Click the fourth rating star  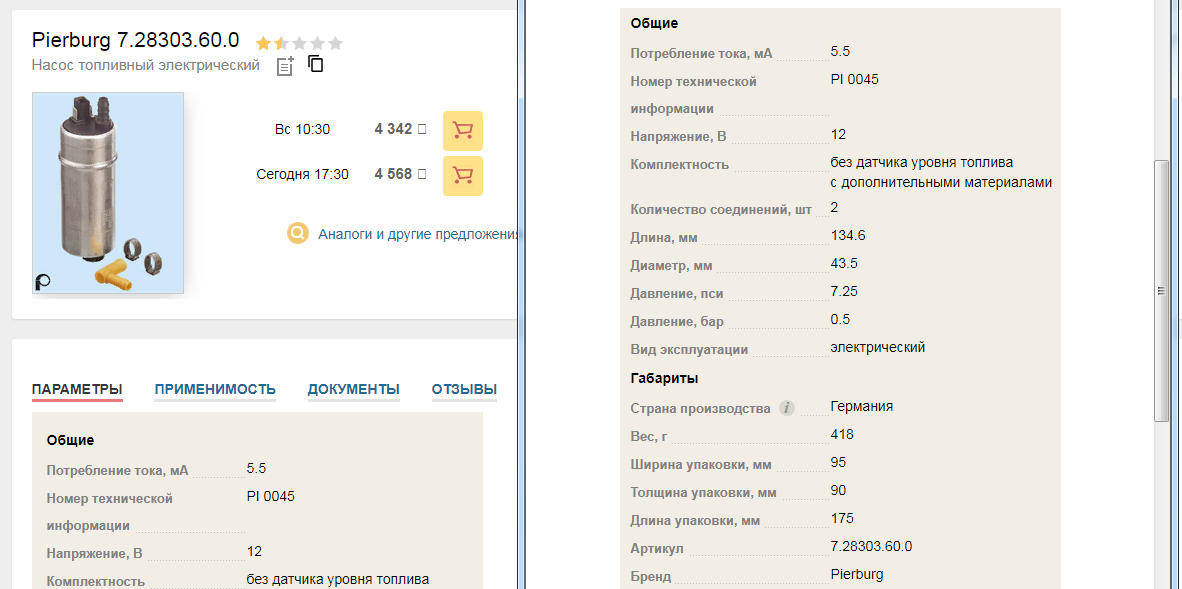click(x=317, y=43)
